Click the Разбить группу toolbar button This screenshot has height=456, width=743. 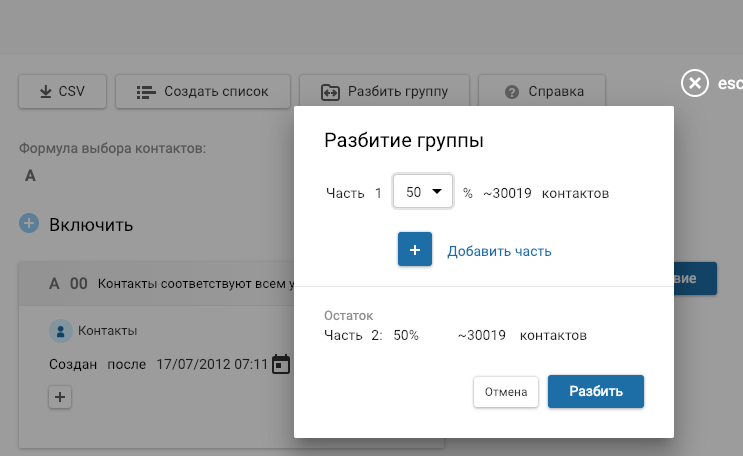coord(384,92)
